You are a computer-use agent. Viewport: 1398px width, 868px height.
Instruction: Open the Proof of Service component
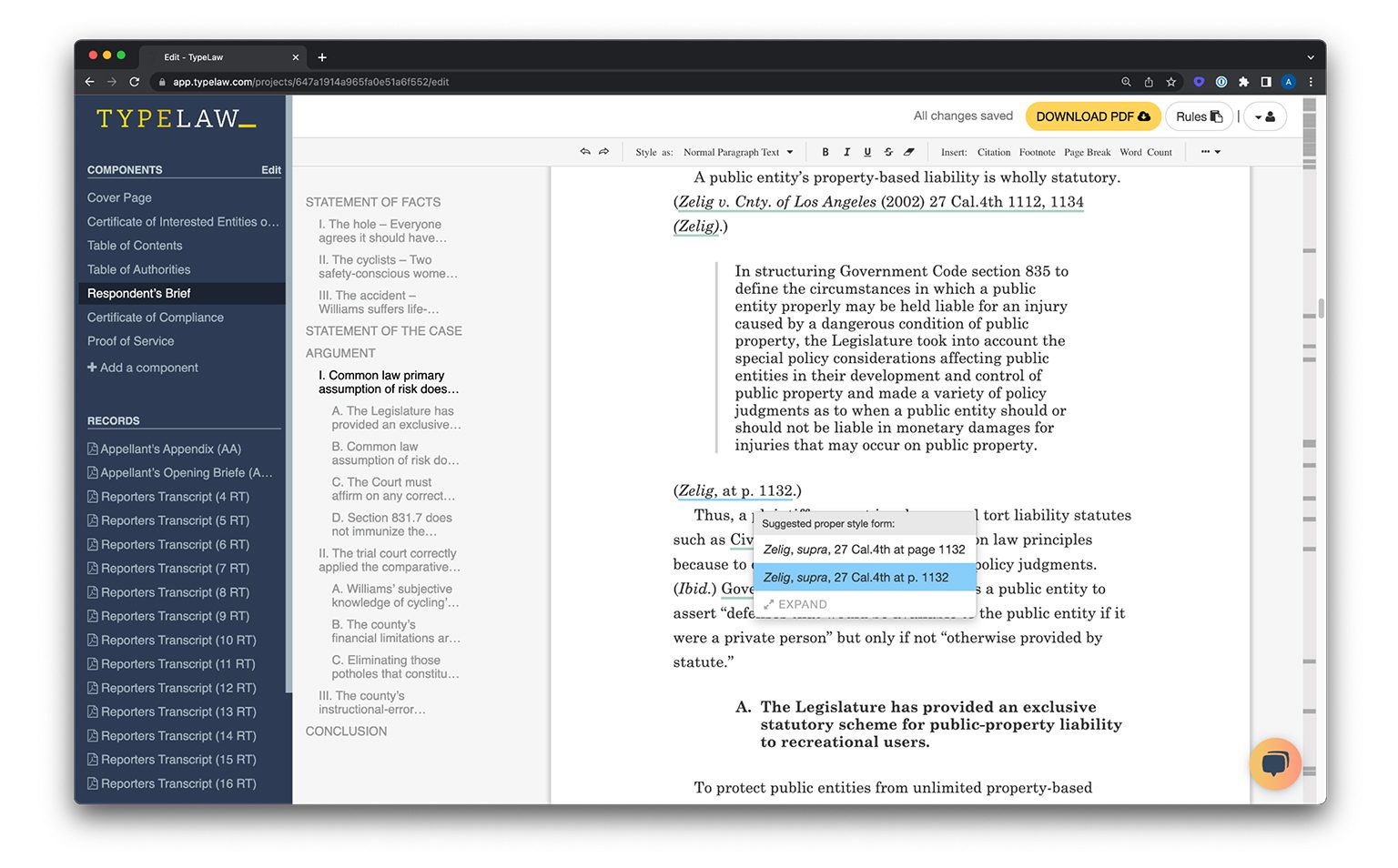coord(131,341)
